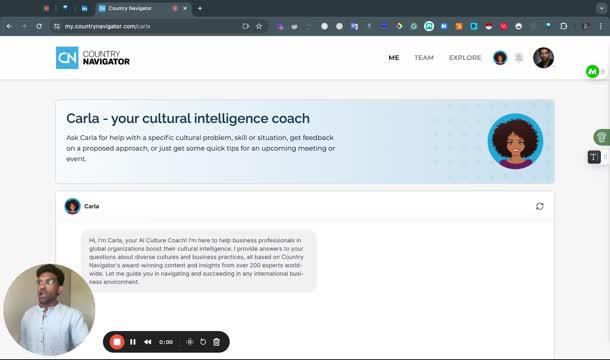Click the recorder timer showing 0:00

click(166, 342)
